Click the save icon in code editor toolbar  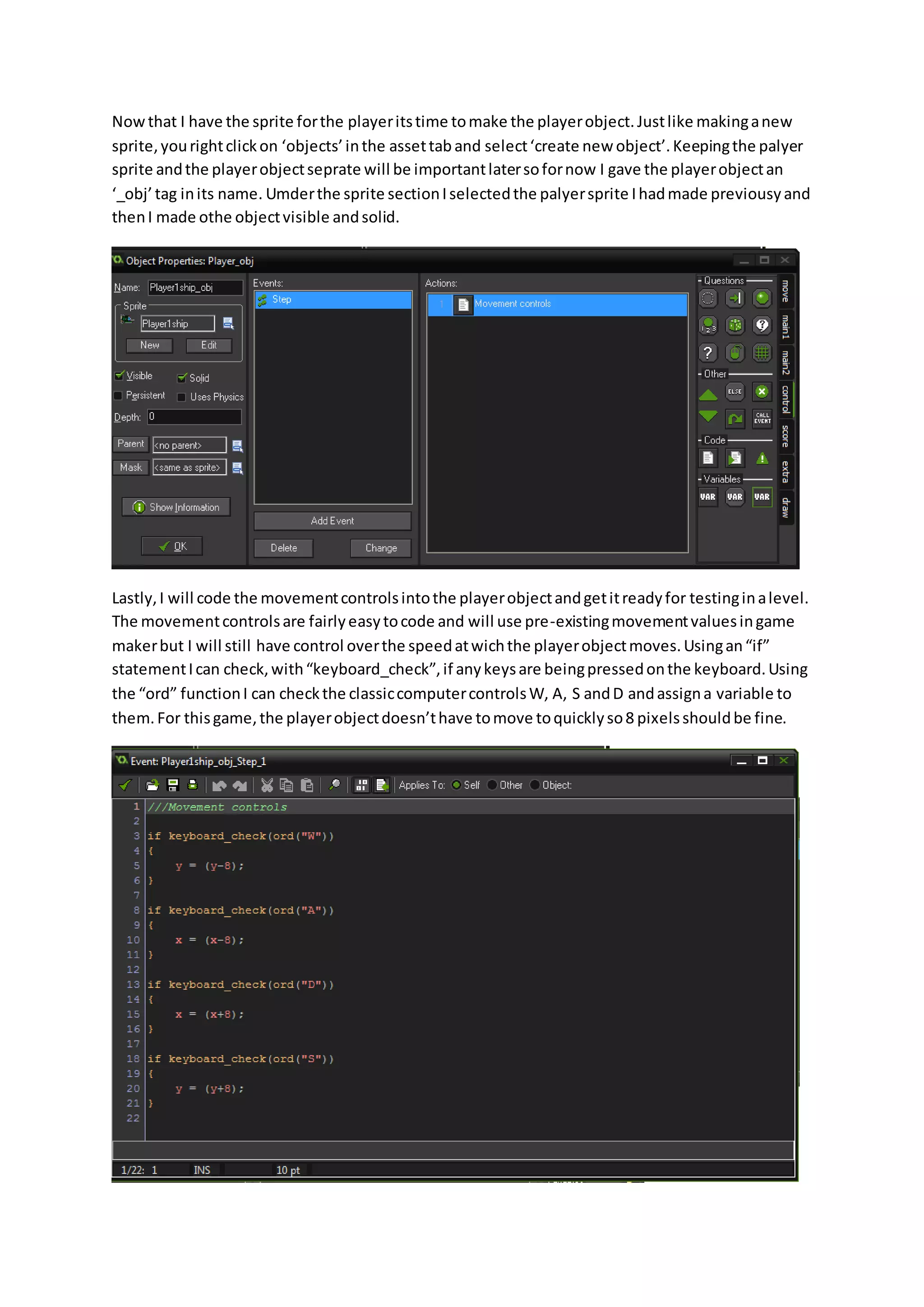(173, 786)
